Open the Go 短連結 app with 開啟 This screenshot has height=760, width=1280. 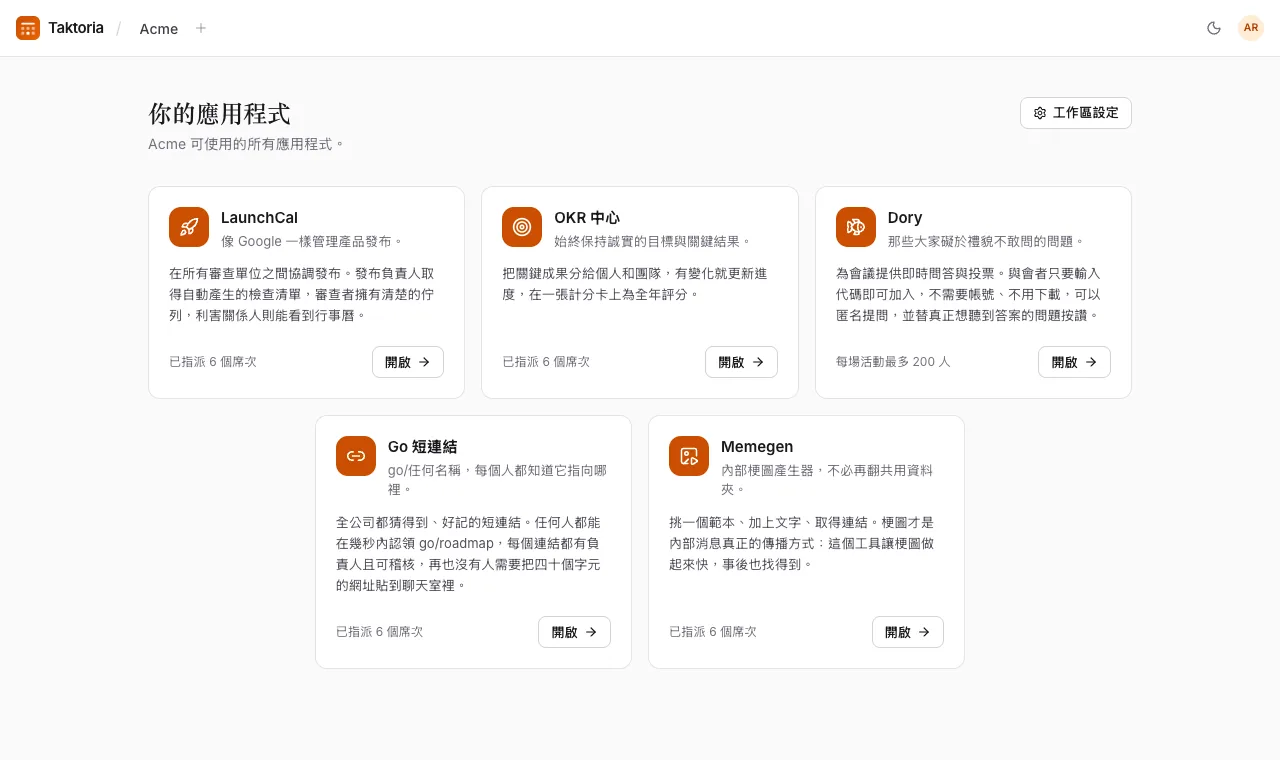[574, 632]
